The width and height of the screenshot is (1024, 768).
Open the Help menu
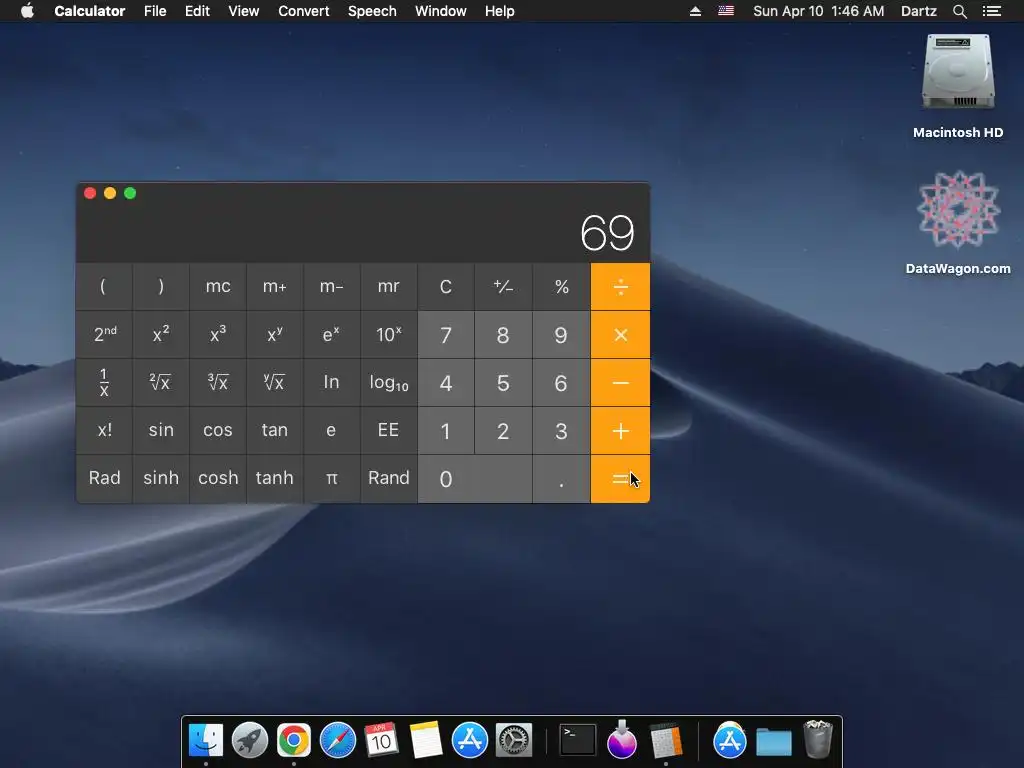tap(500, 11)
